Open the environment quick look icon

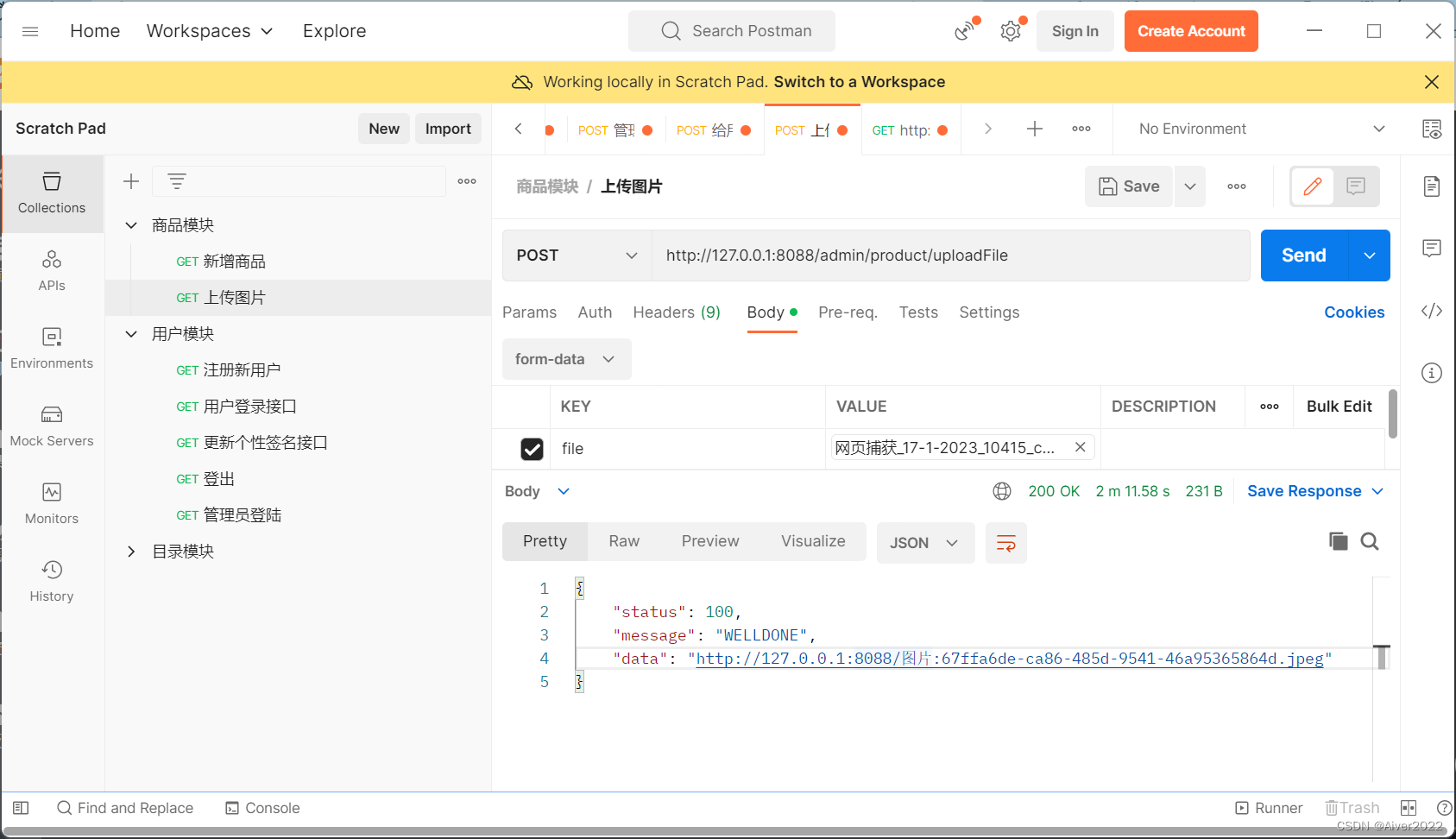1432,129
